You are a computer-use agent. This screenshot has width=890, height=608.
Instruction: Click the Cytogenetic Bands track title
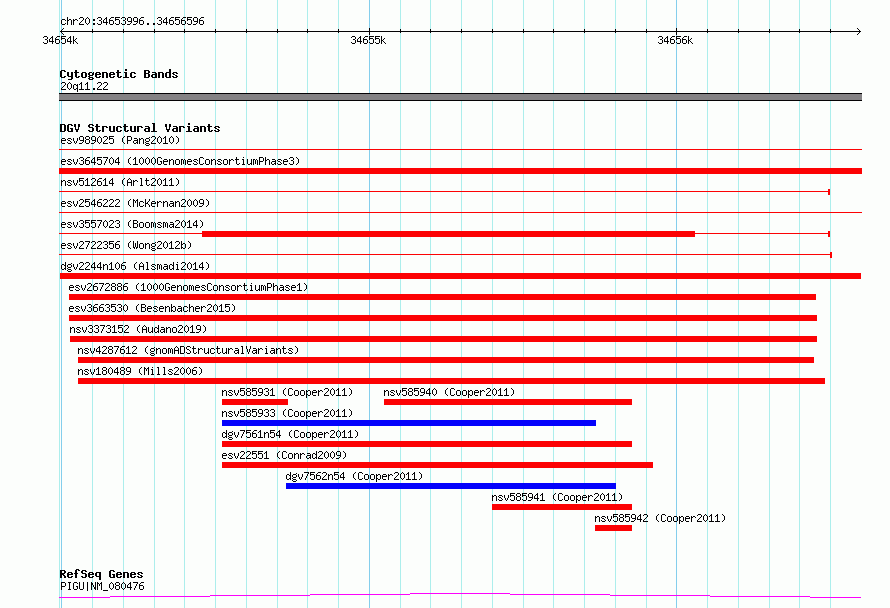119,74
